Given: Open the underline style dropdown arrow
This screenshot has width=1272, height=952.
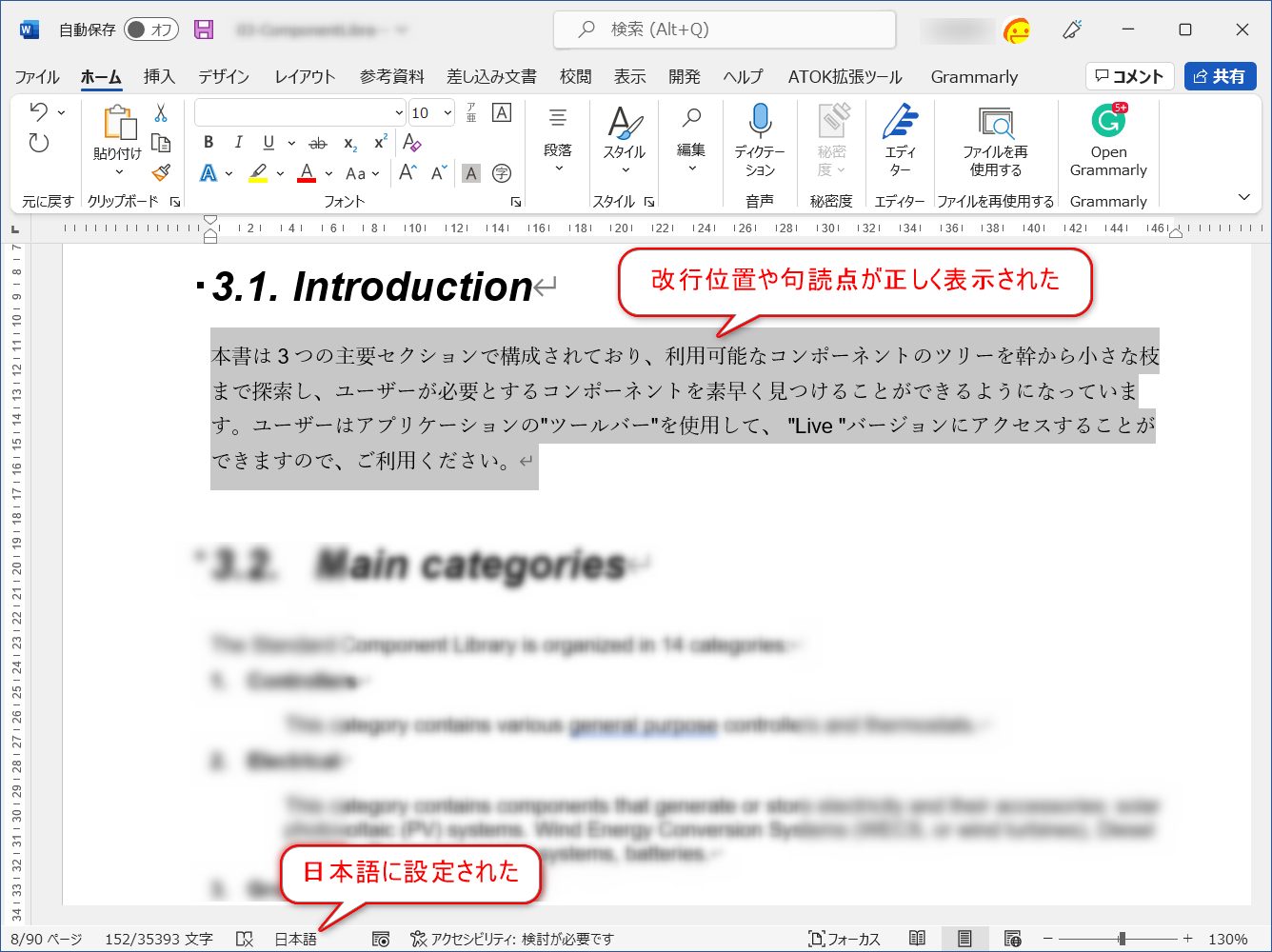Looking at the screenshot, I should 290,144.
